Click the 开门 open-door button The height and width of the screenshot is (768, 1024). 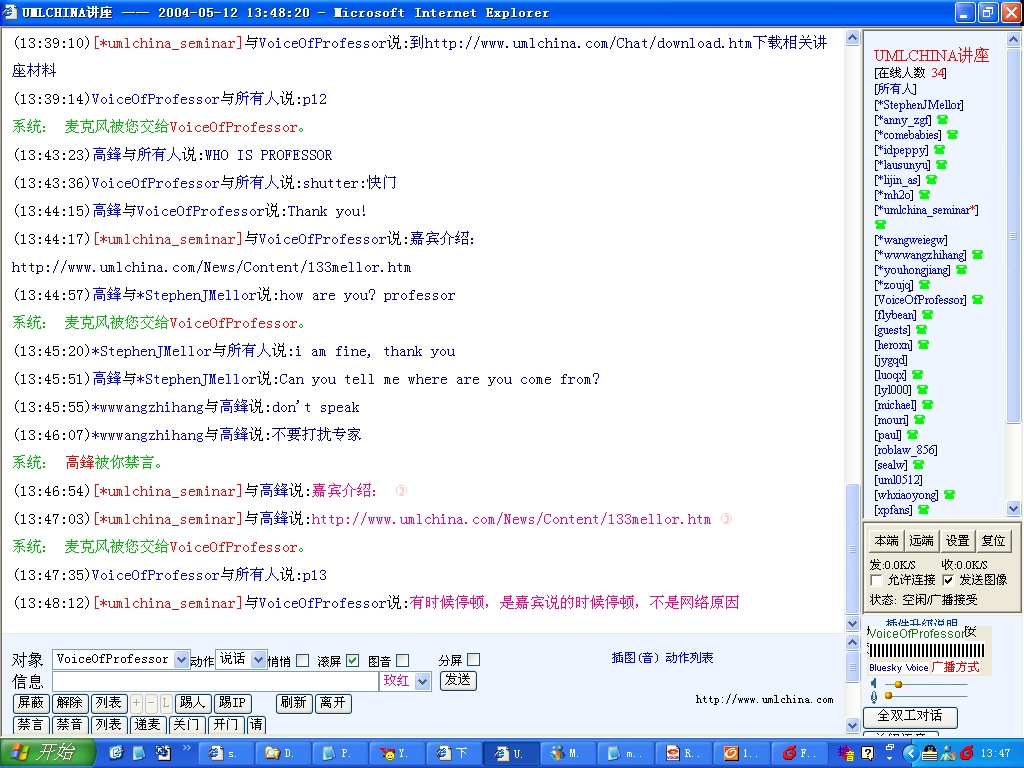click(226, 725)
